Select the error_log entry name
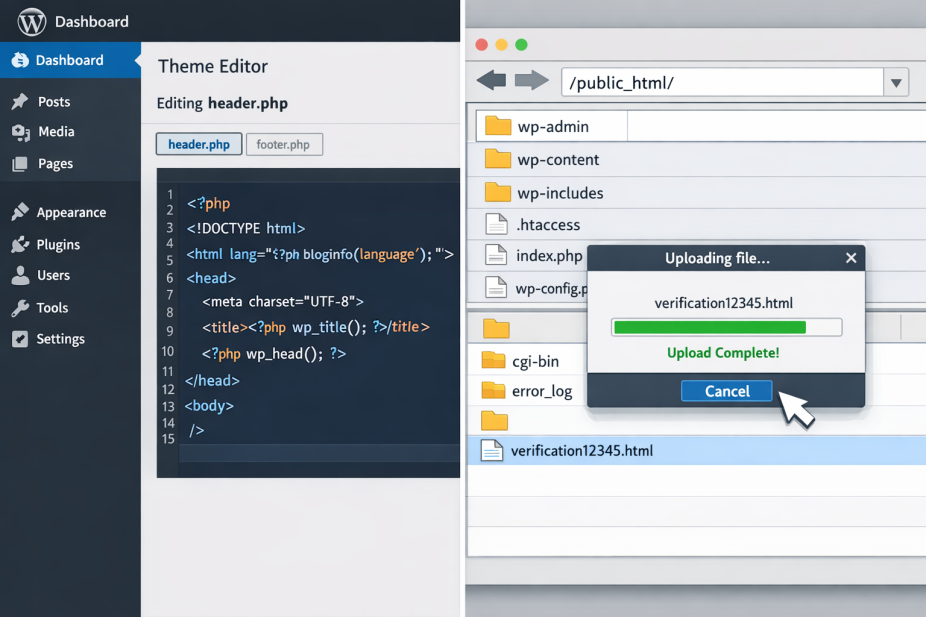 [542, 391]
